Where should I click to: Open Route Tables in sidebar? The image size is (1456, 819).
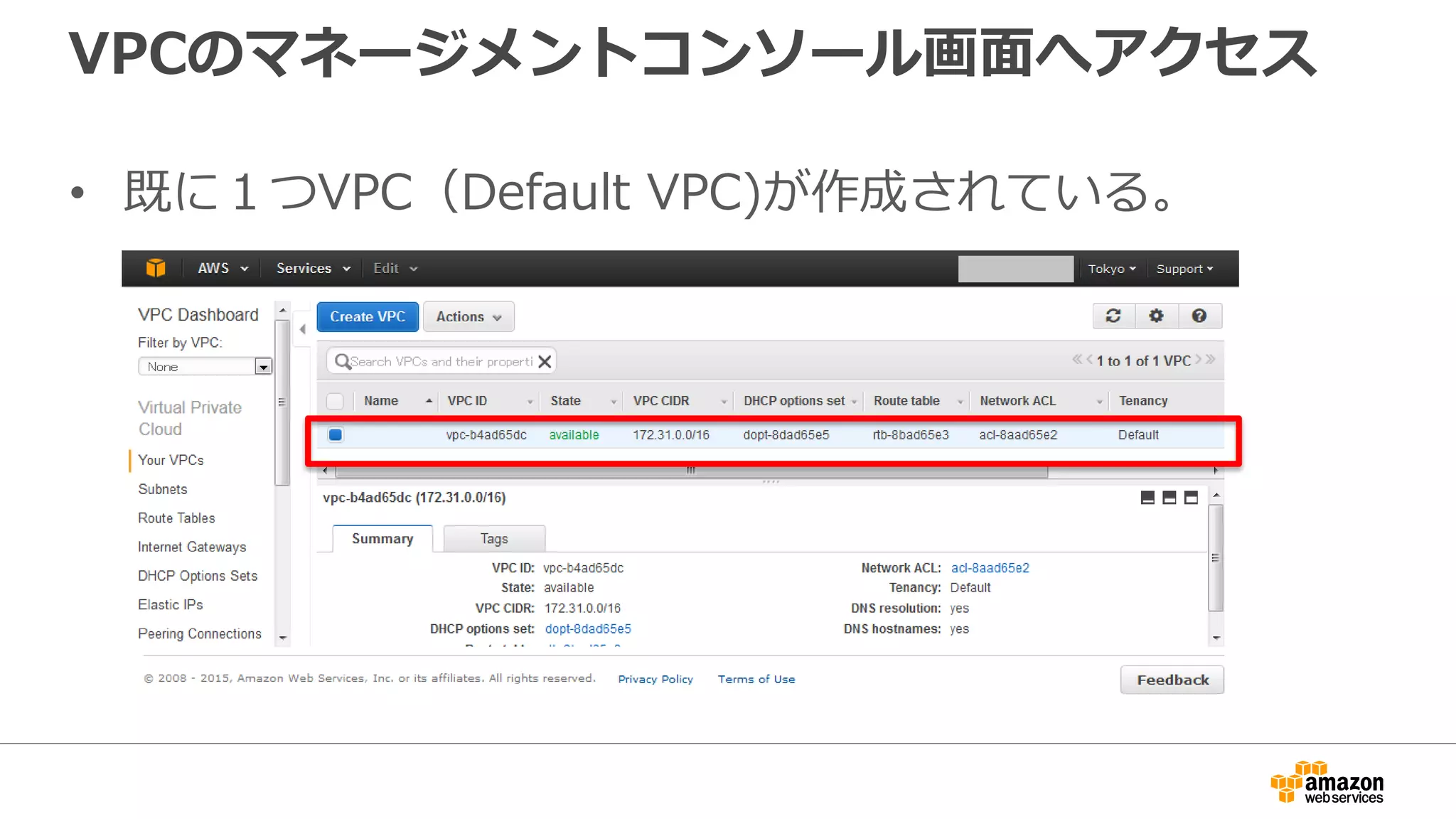(176, 518)
